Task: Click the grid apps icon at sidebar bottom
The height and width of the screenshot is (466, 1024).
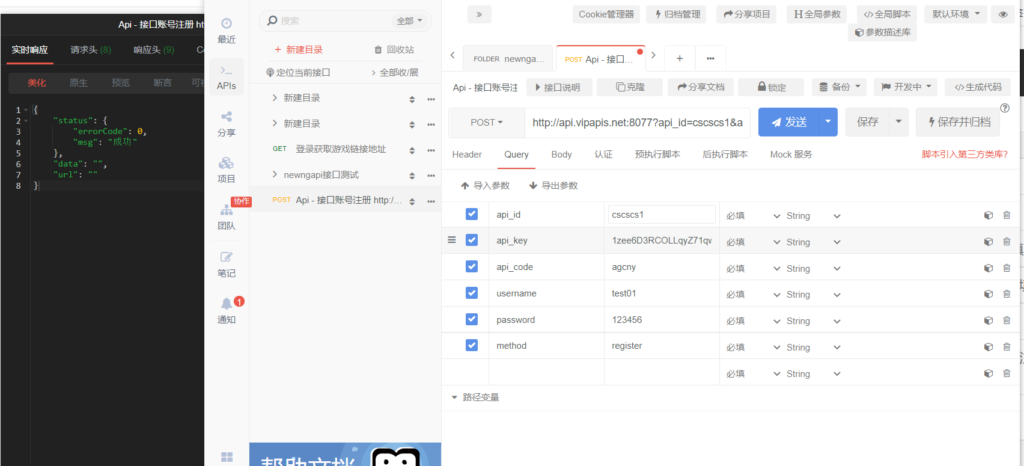Action: coord(227,457)
